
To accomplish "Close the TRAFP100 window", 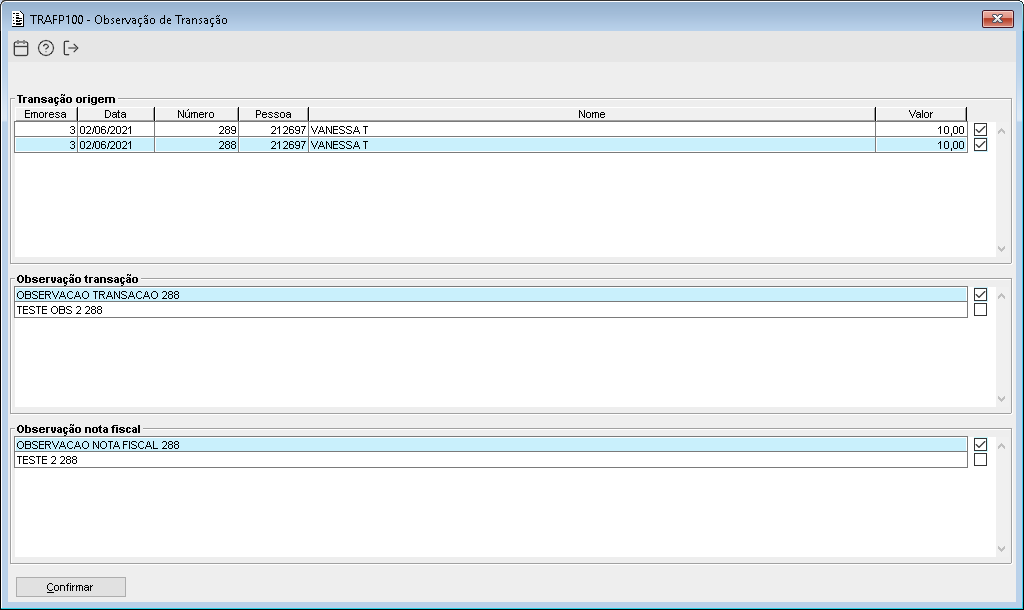I will [x=997, y=19].
